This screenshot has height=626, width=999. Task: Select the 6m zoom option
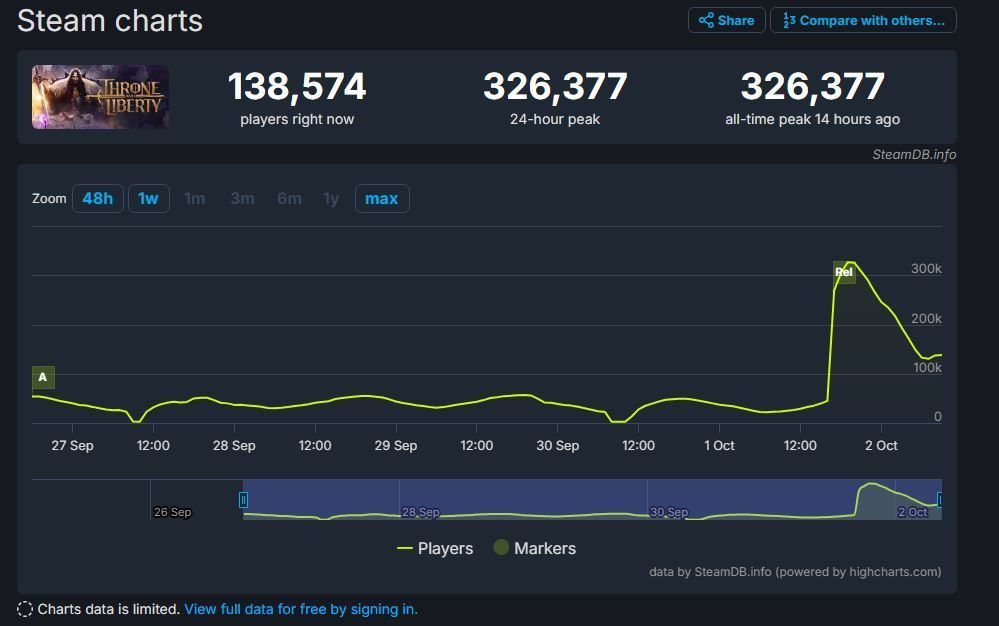[289, 199]
